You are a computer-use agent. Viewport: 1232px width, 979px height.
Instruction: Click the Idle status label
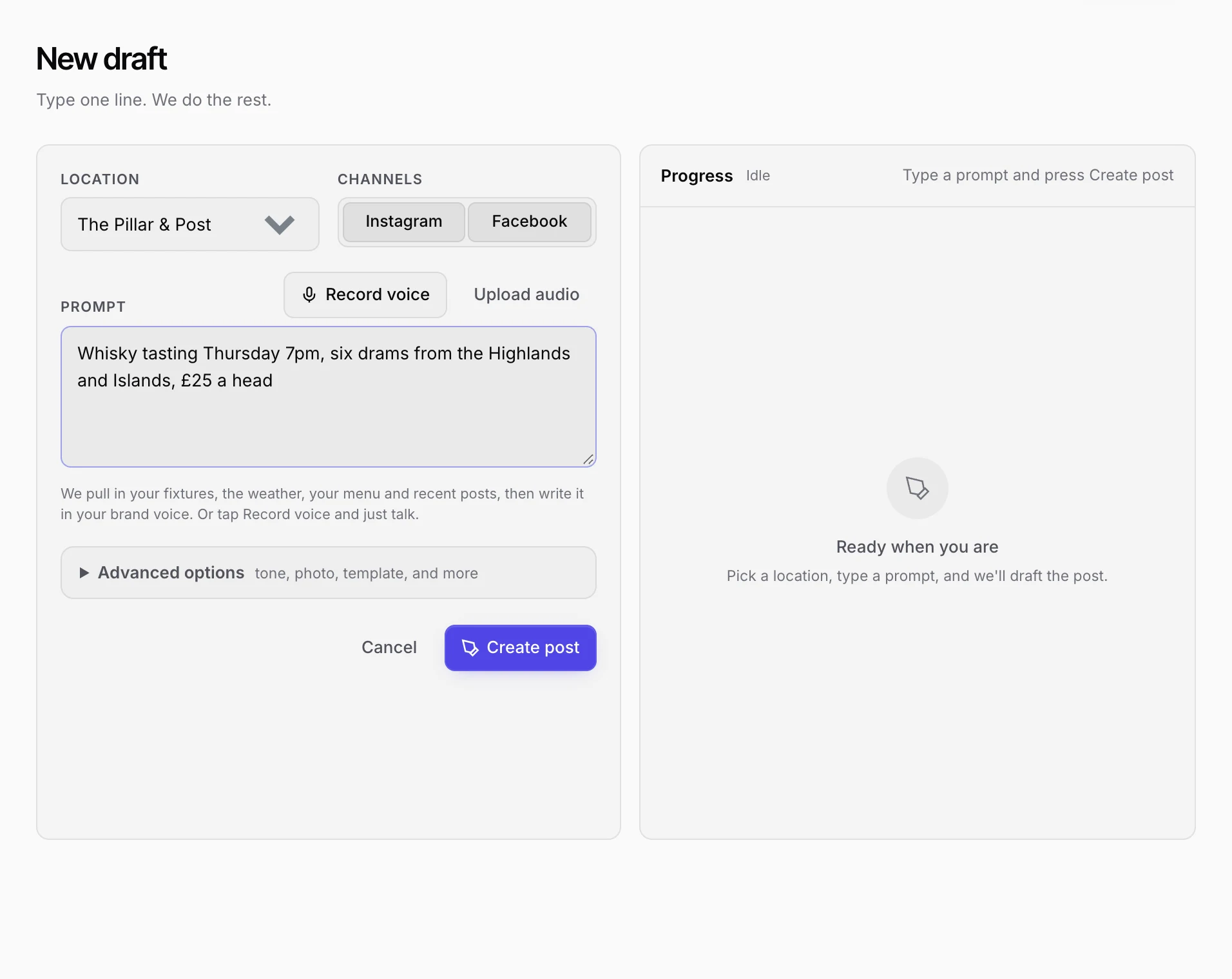(x=758, y=176)
